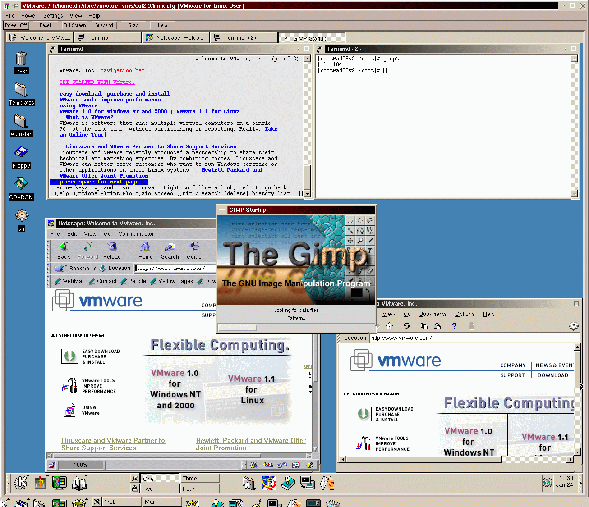Click the Forward icon in Netscape's toolbar
Screen dimensions: 589x507
[88, 247]
